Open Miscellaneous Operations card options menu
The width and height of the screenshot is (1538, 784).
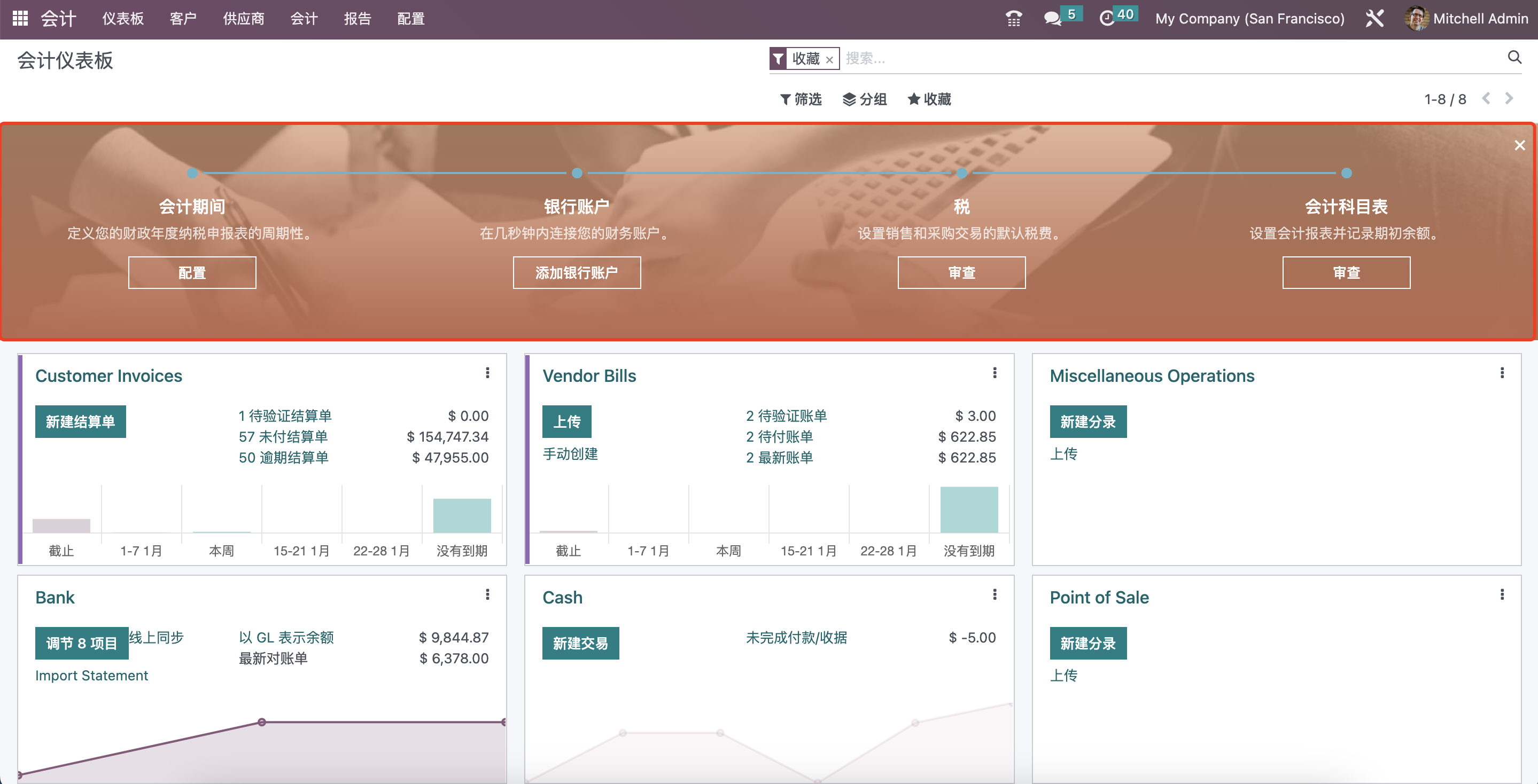1502,373
